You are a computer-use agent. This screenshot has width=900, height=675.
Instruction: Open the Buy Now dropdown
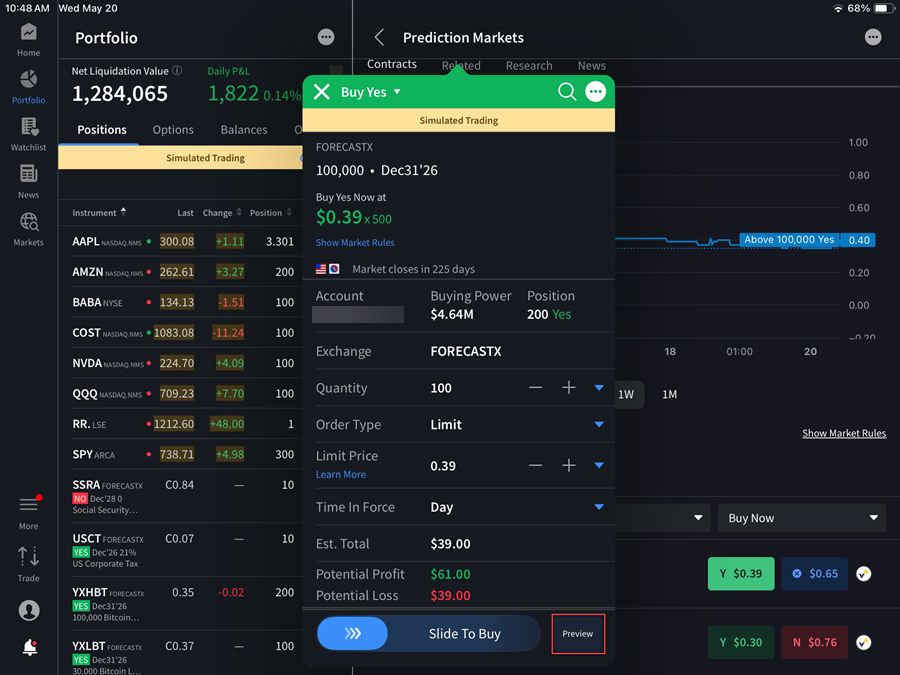pos(802,518)
